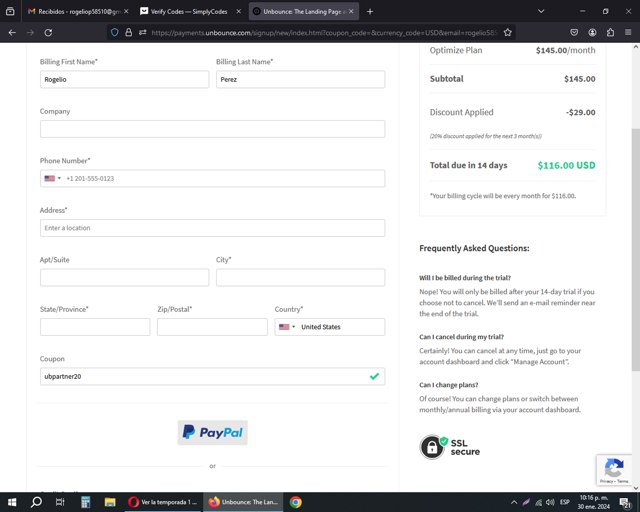Click 'Can I change plans?' question

pos(449,385)
